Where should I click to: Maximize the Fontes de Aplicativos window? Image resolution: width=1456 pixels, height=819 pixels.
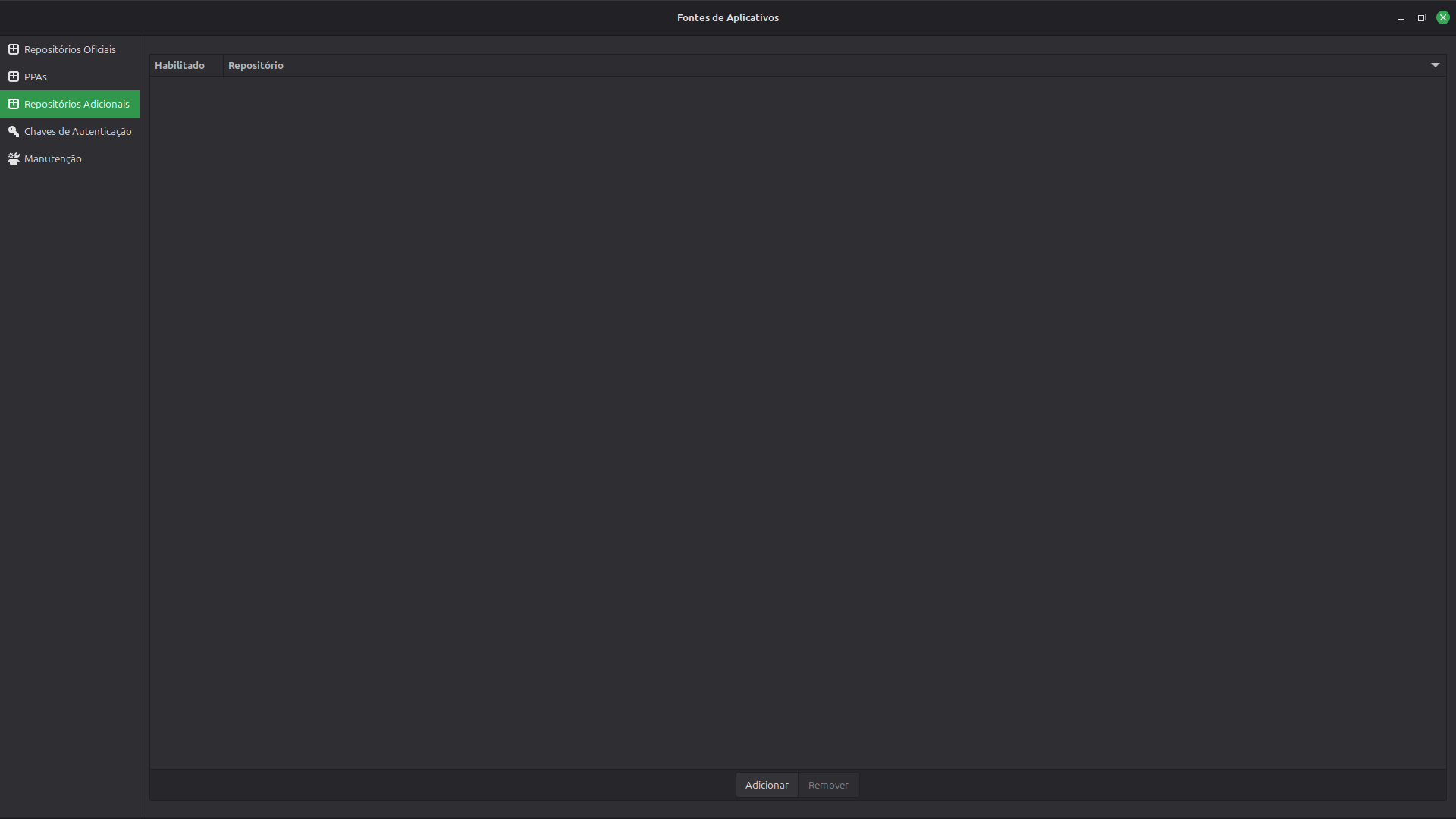[1421, 17]
